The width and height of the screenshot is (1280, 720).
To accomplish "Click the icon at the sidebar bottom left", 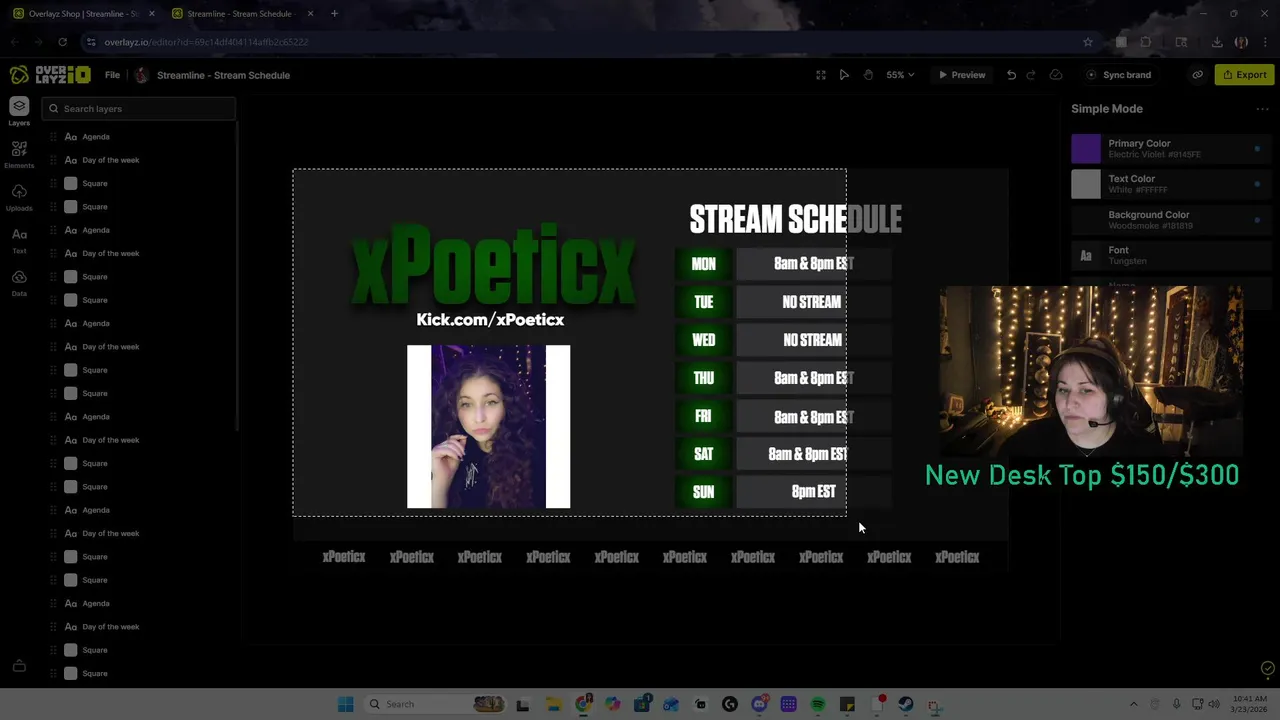I will click(19, 666).
